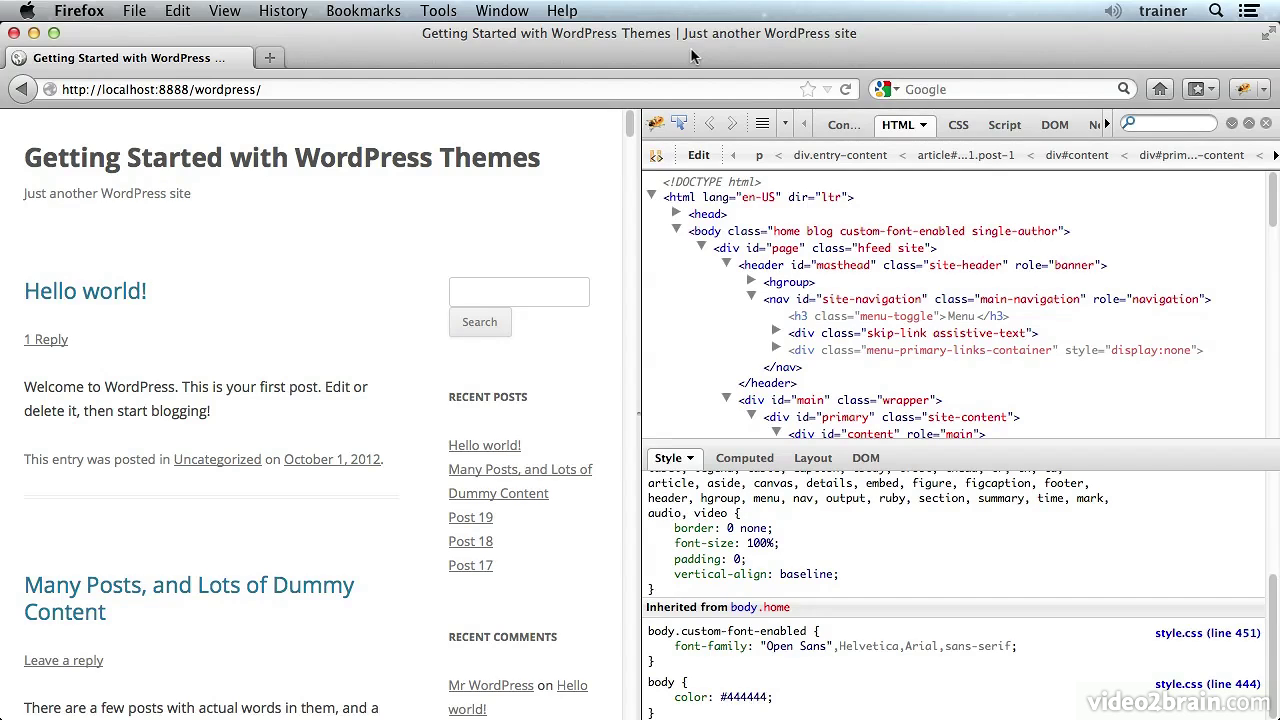Click search magnifier in Google box

(x=1123, y=89)
